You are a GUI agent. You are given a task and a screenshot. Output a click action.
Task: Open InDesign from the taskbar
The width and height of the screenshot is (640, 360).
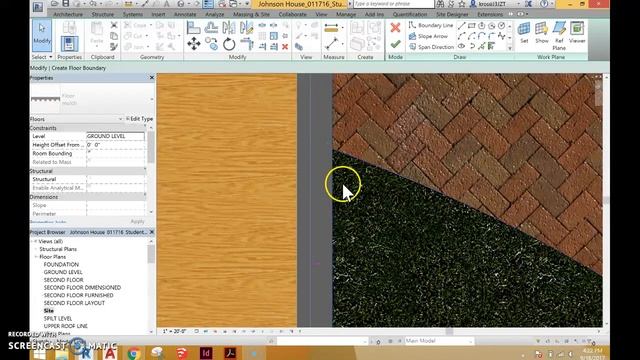point(206,353)
